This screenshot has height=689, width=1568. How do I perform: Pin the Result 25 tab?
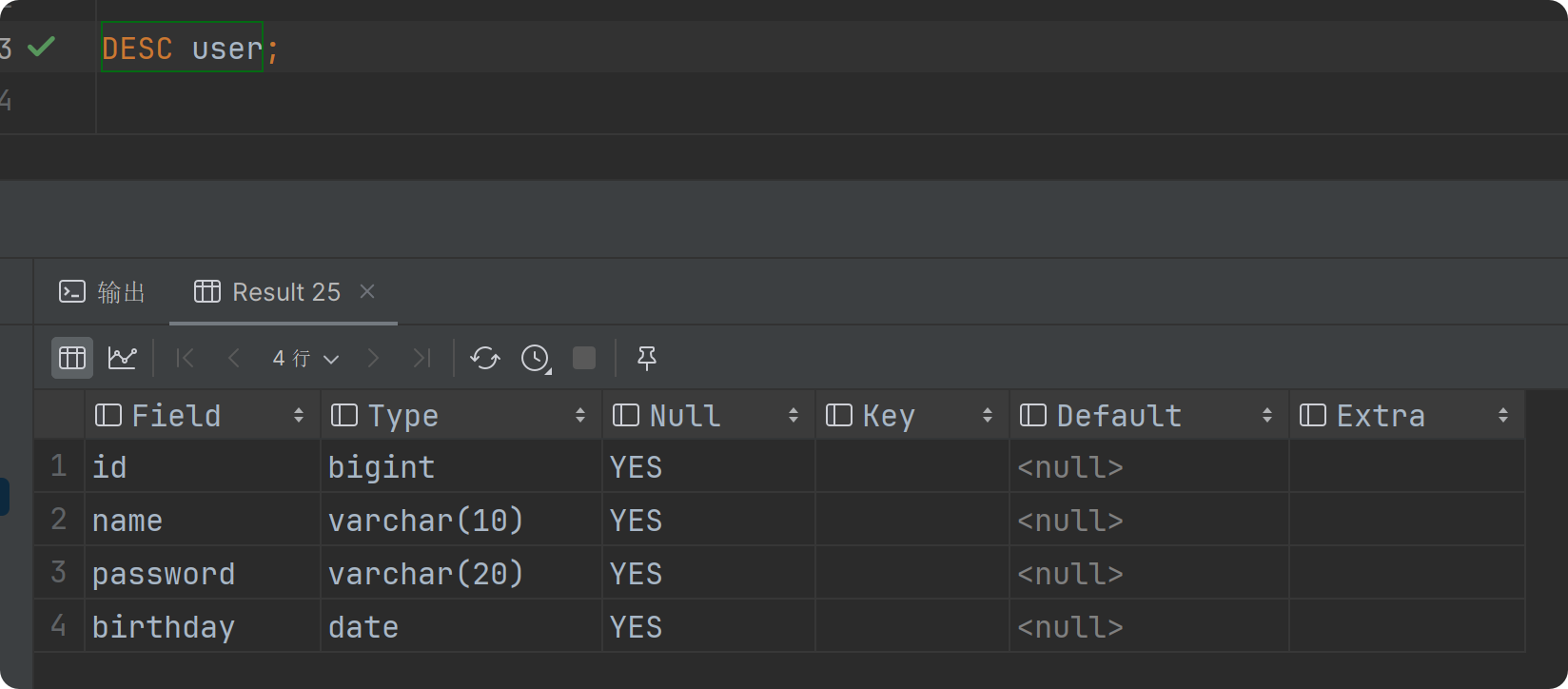pos(647,358)
